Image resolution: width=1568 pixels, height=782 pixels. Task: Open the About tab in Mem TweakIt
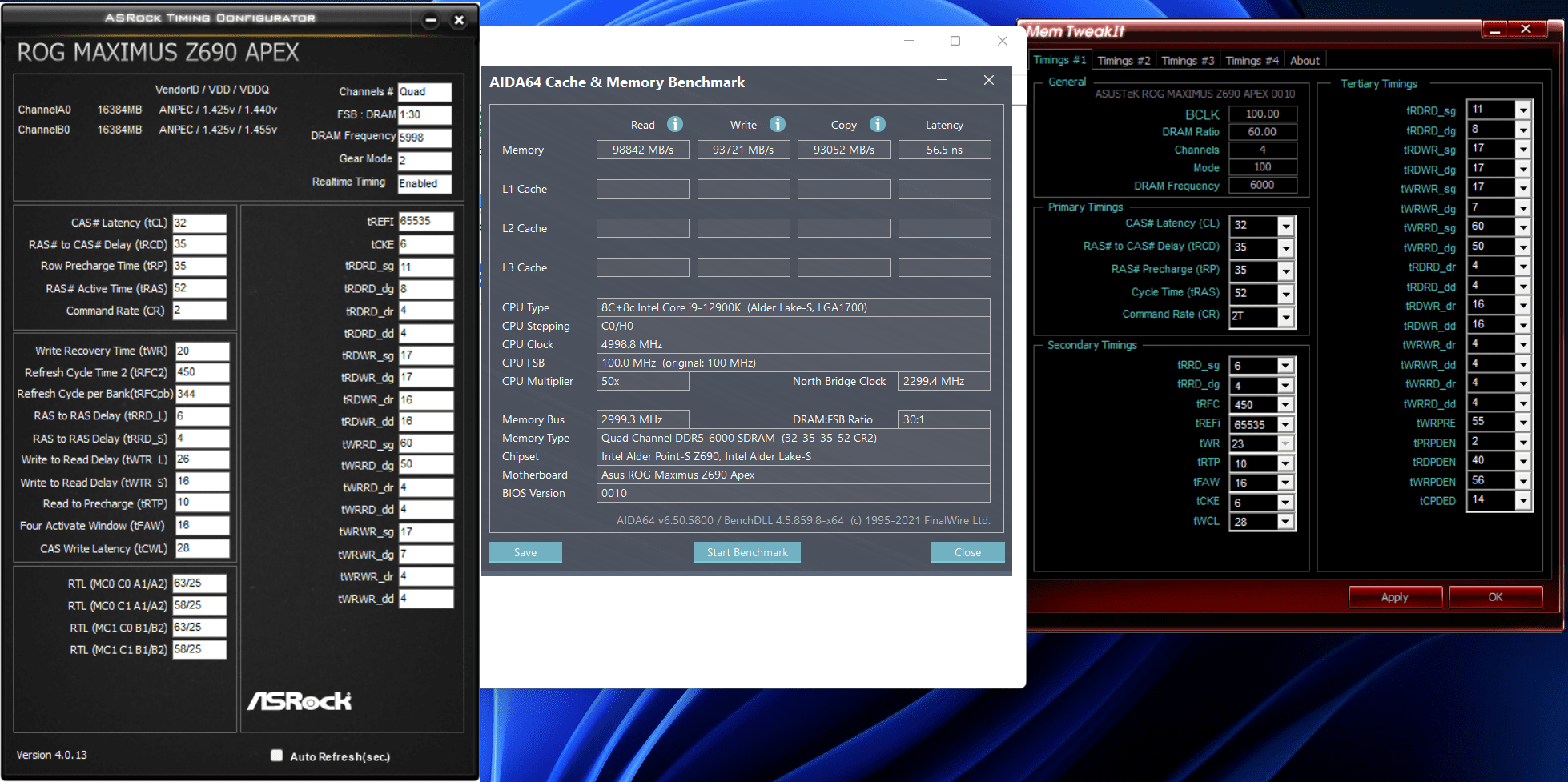click(x=1305, y=61)
